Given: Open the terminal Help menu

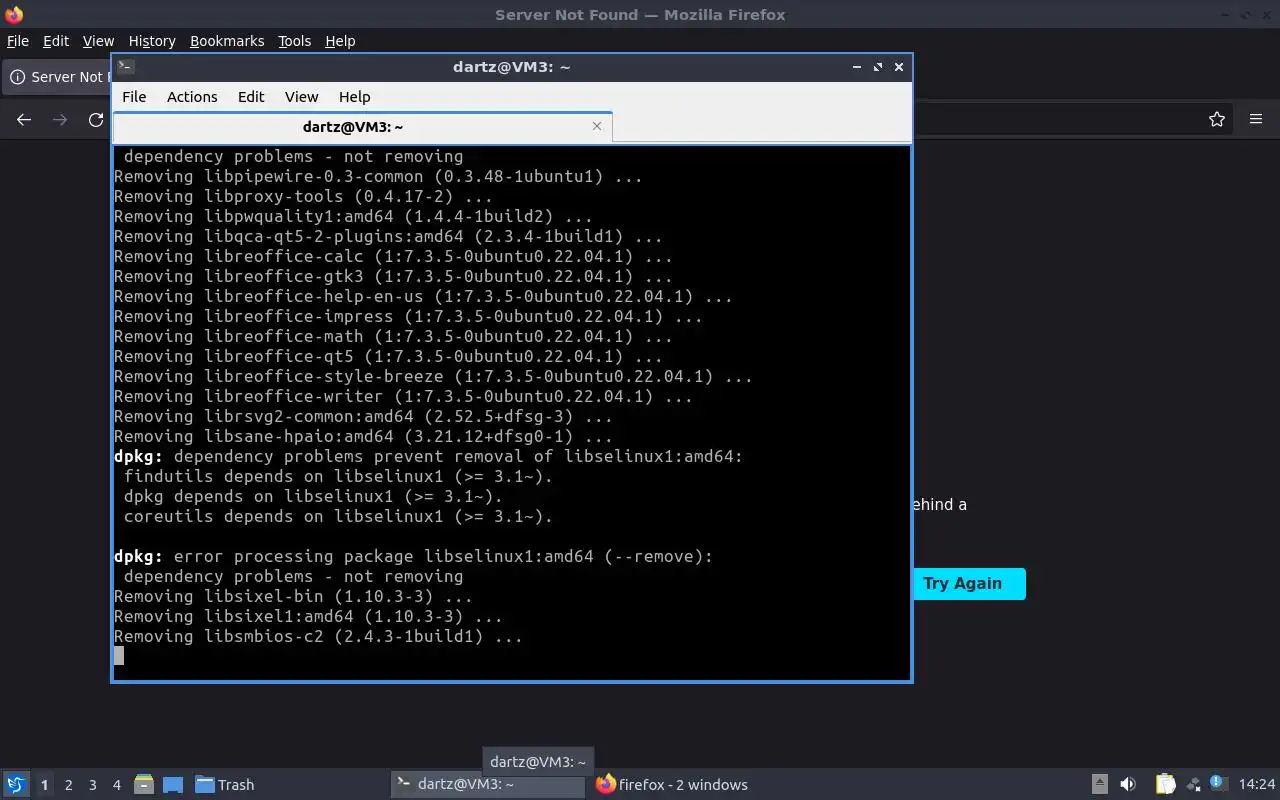Looking at the screenshot, I should tap(354, 97).
